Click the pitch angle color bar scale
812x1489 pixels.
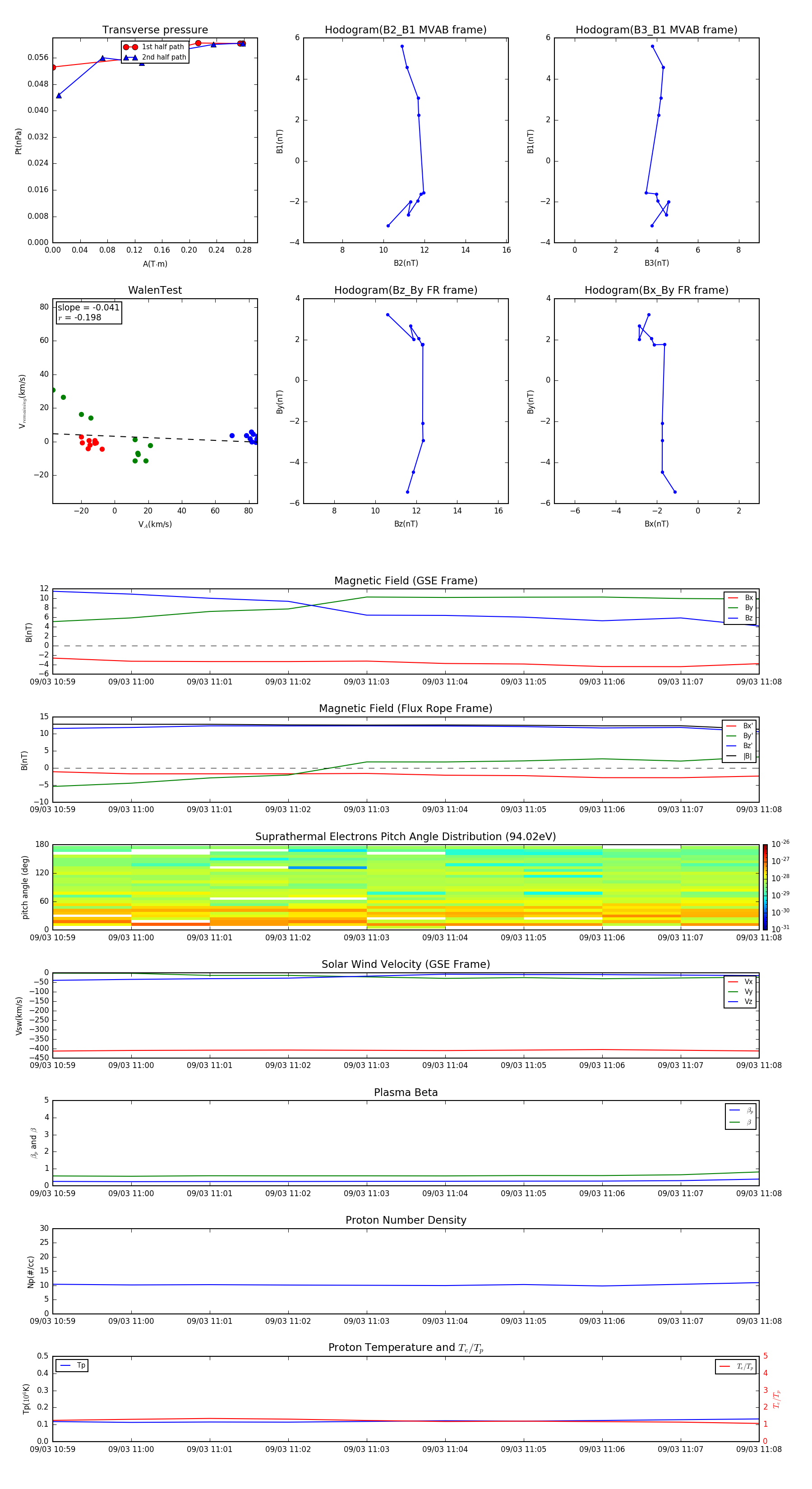coord(765,887)
